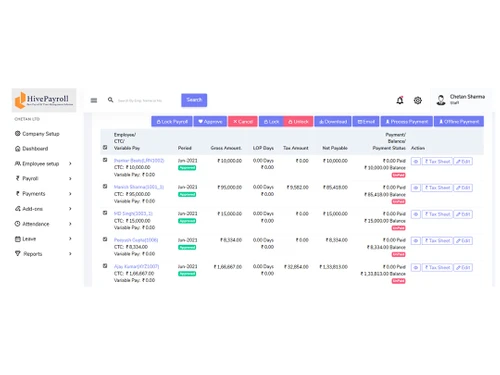View payslip eye icon for Peeyush Gupta
The height and width of the screenshot is (375, 500).
[x=416, y=240]
